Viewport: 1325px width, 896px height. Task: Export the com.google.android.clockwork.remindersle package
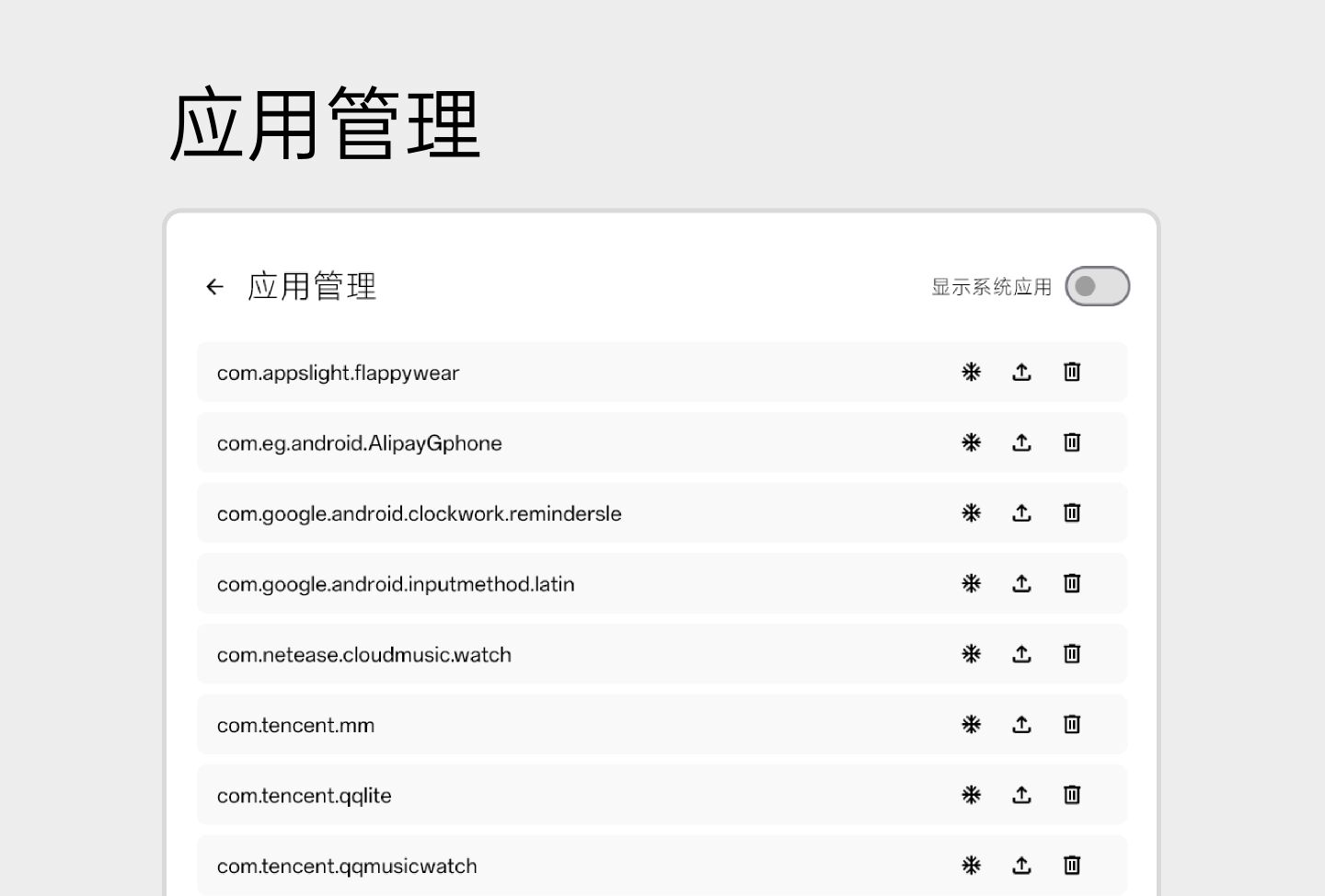[x=1021, y=513]
